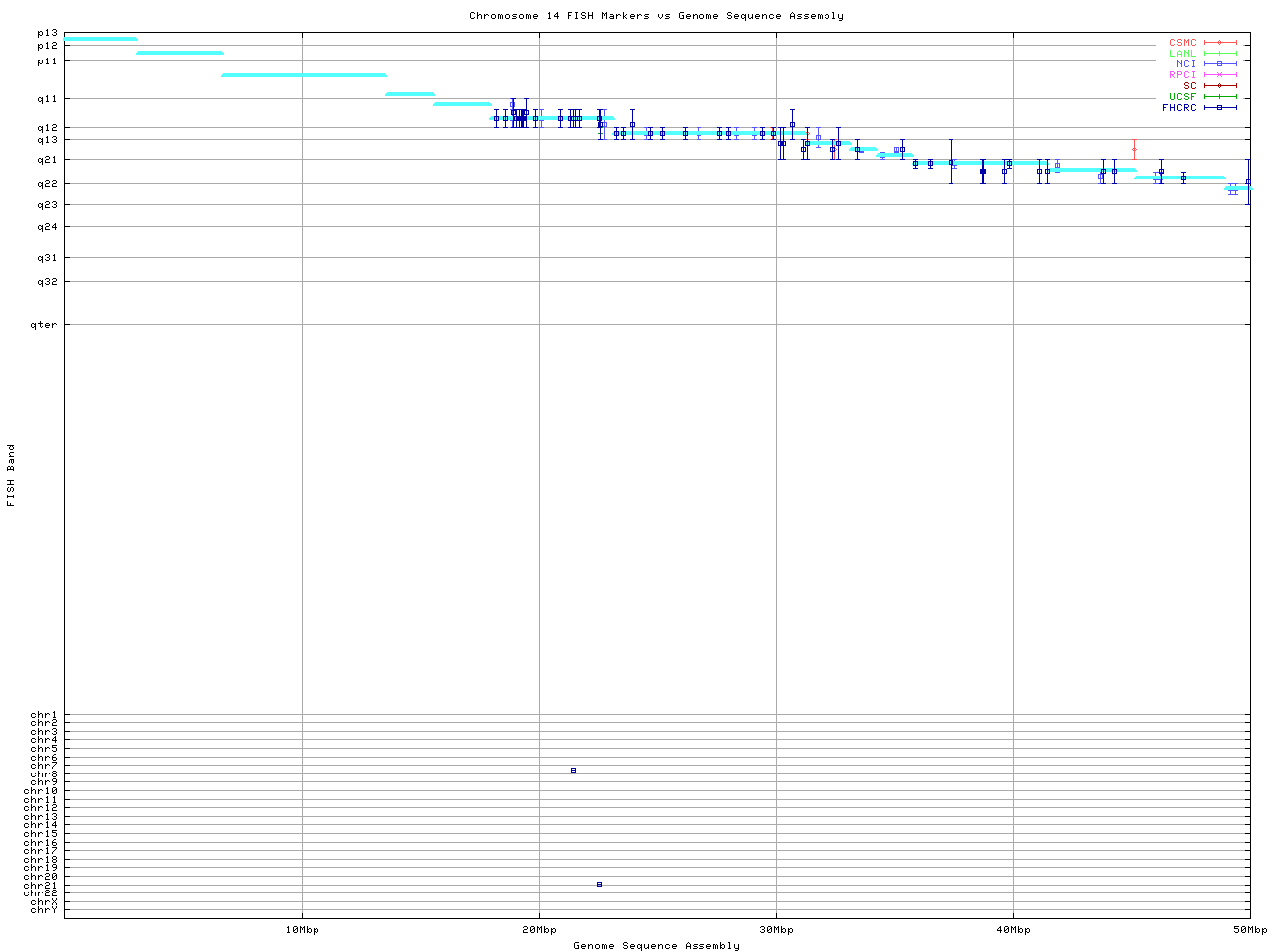Click the qter y-axis label
The image size is (1270, 952).
44,325
